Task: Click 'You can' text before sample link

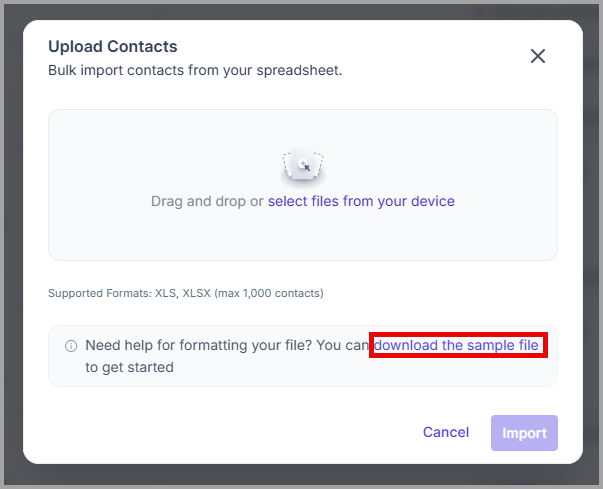Action: pyautogui.click(x=343, y=345)
